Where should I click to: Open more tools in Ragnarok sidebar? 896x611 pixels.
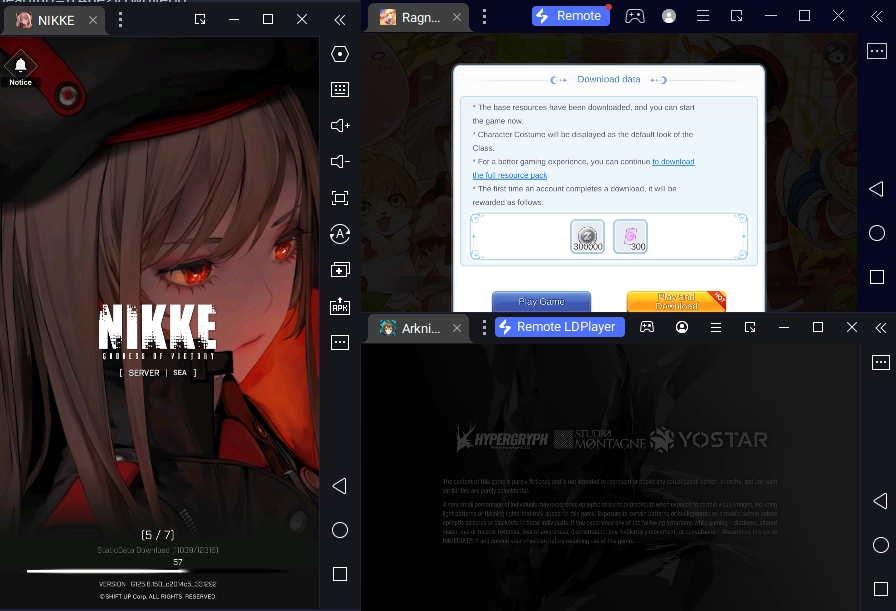(x=877, y=51)
